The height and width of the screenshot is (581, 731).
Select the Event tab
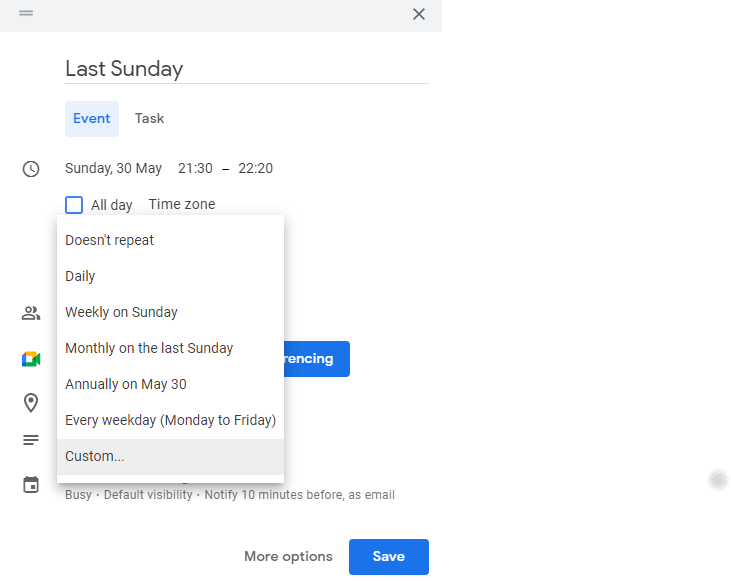[x=92, y=118]
